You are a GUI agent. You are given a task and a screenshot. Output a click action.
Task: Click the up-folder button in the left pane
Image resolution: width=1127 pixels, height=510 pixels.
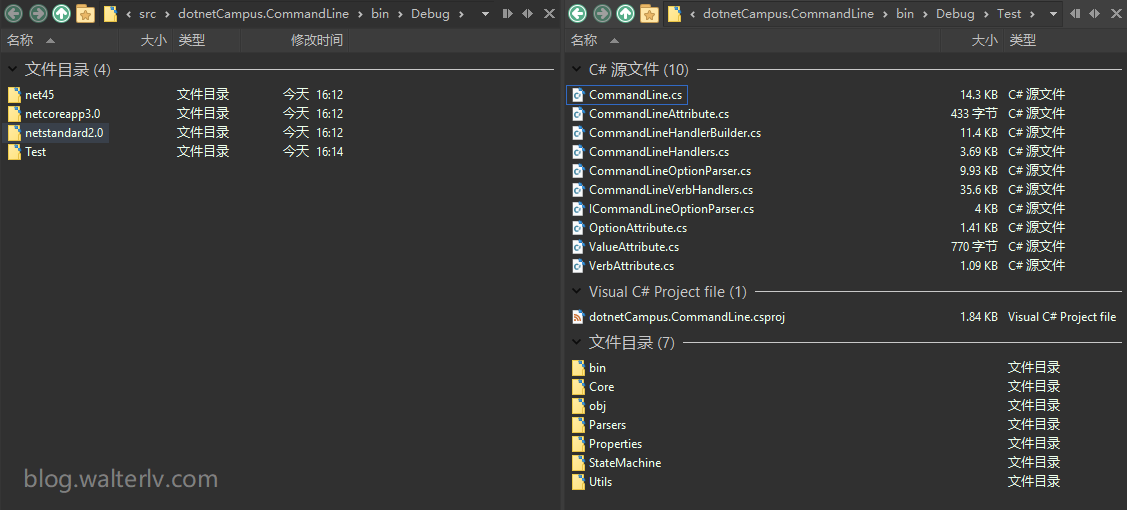click(62, 14)
